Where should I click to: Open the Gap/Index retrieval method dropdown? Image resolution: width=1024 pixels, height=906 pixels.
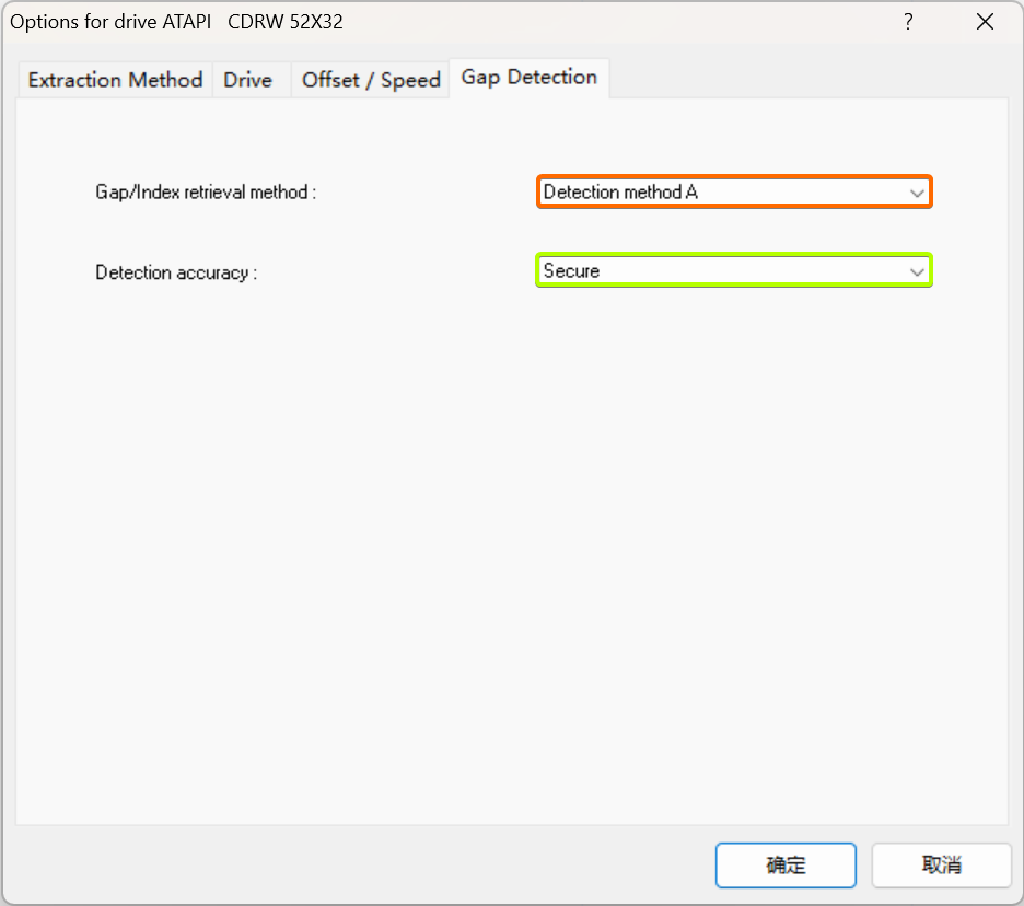734,191
